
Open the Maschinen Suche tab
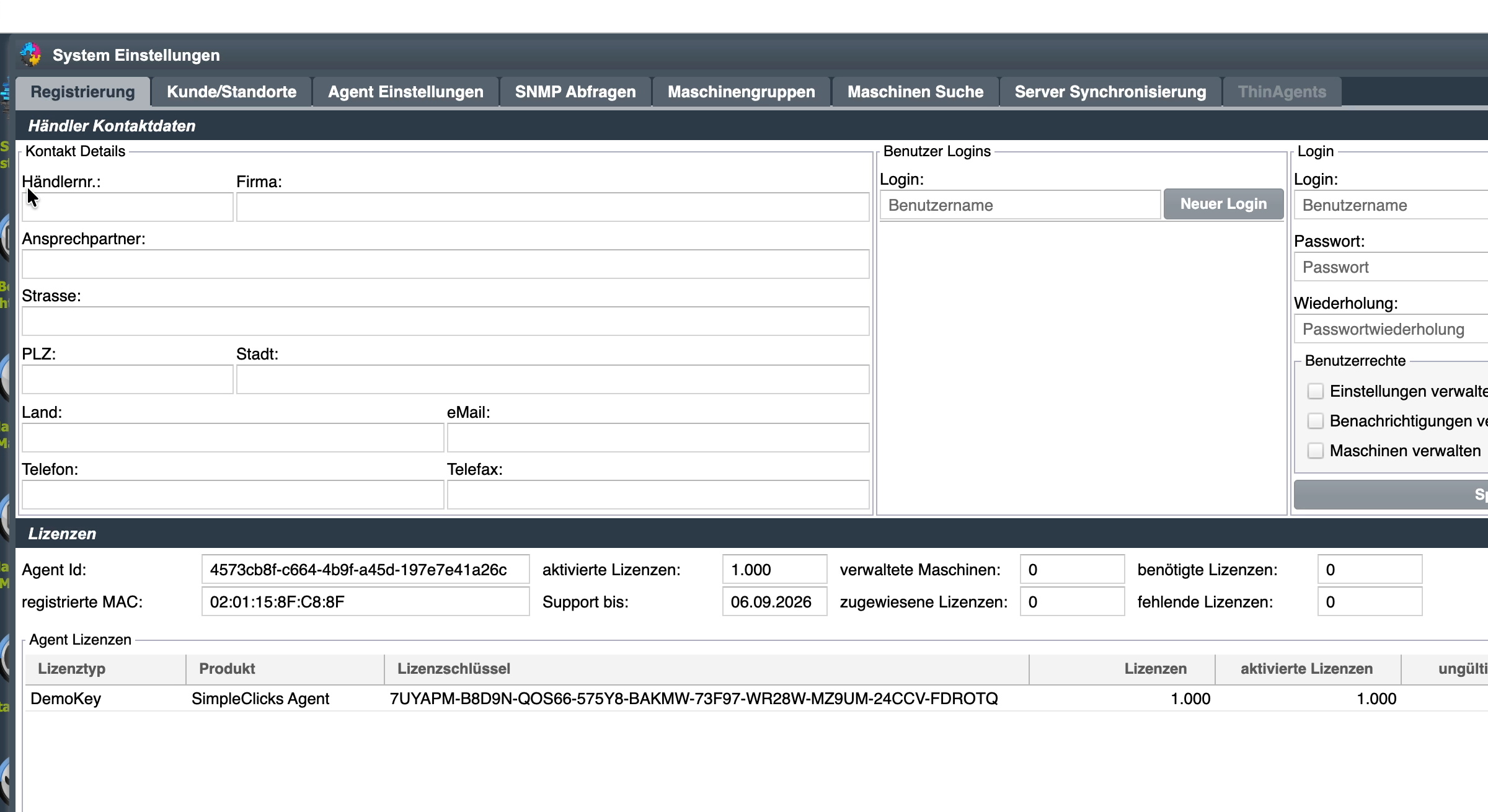point(915,92)
